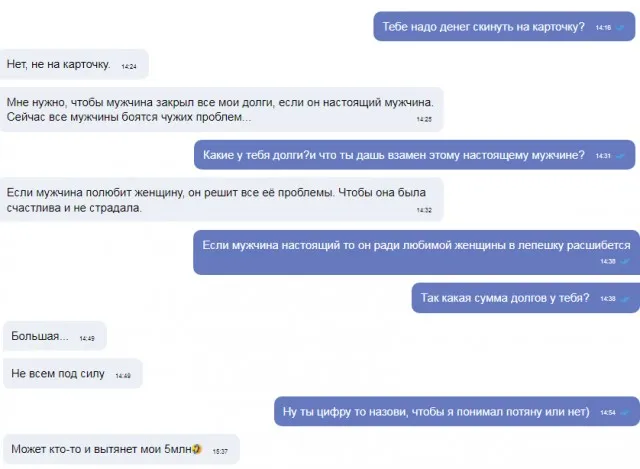Click message 'Может кто-то и вытянет мои 5млн'
Image resolution: width=640 pixels, height=469 pixels.
(121, 449)
